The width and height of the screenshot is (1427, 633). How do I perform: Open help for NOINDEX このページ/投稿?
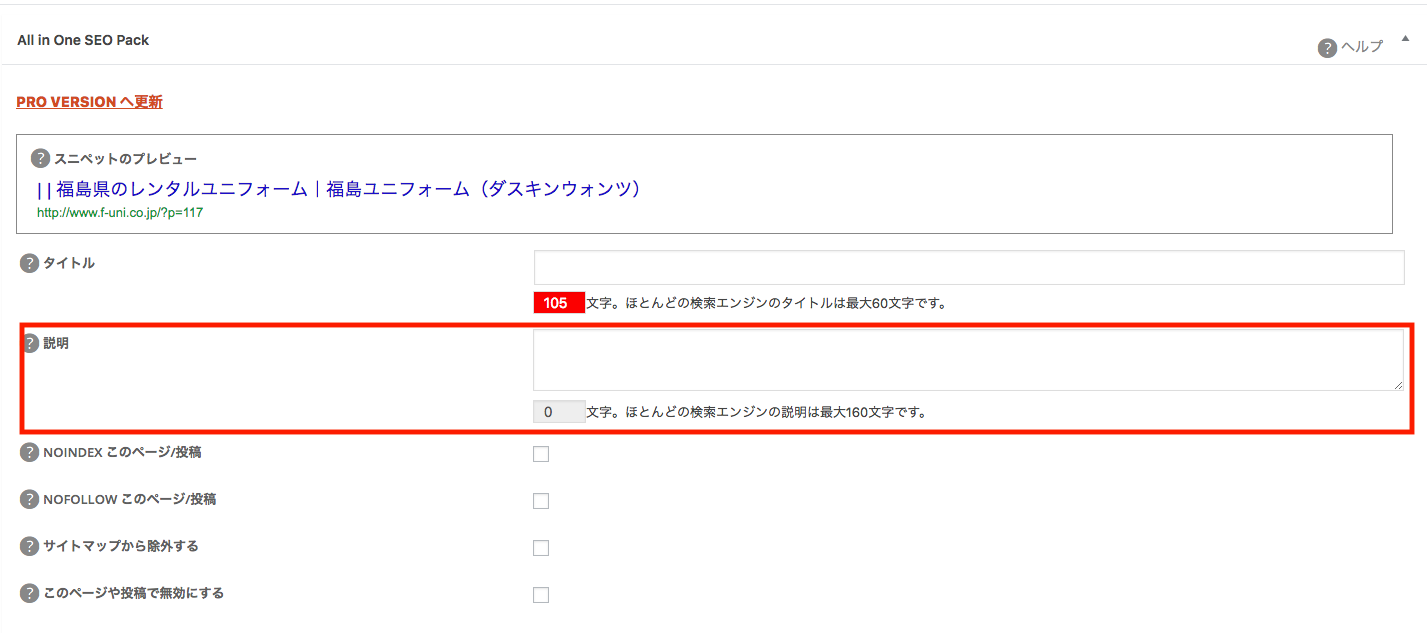(x=30, y=453)
